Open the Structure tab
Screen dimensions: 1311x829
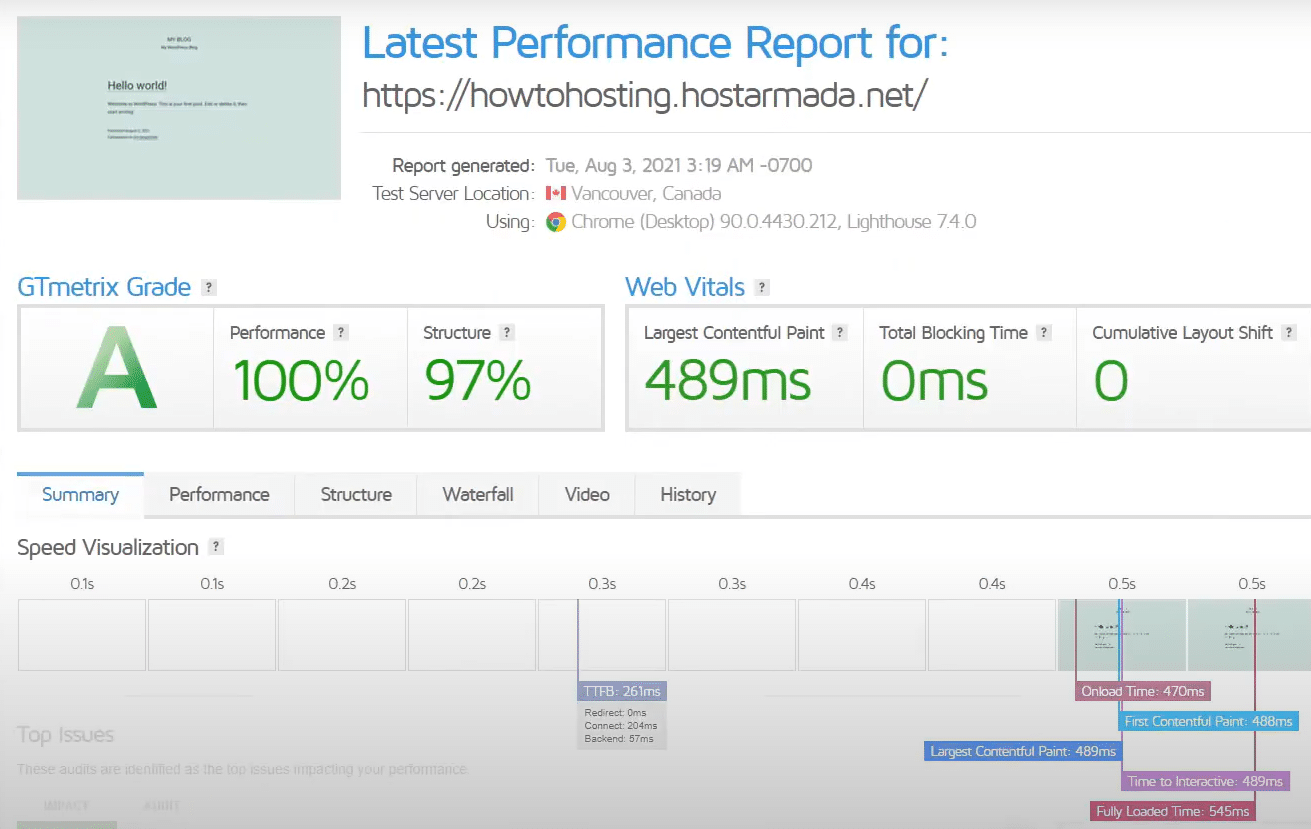[356, 494]
